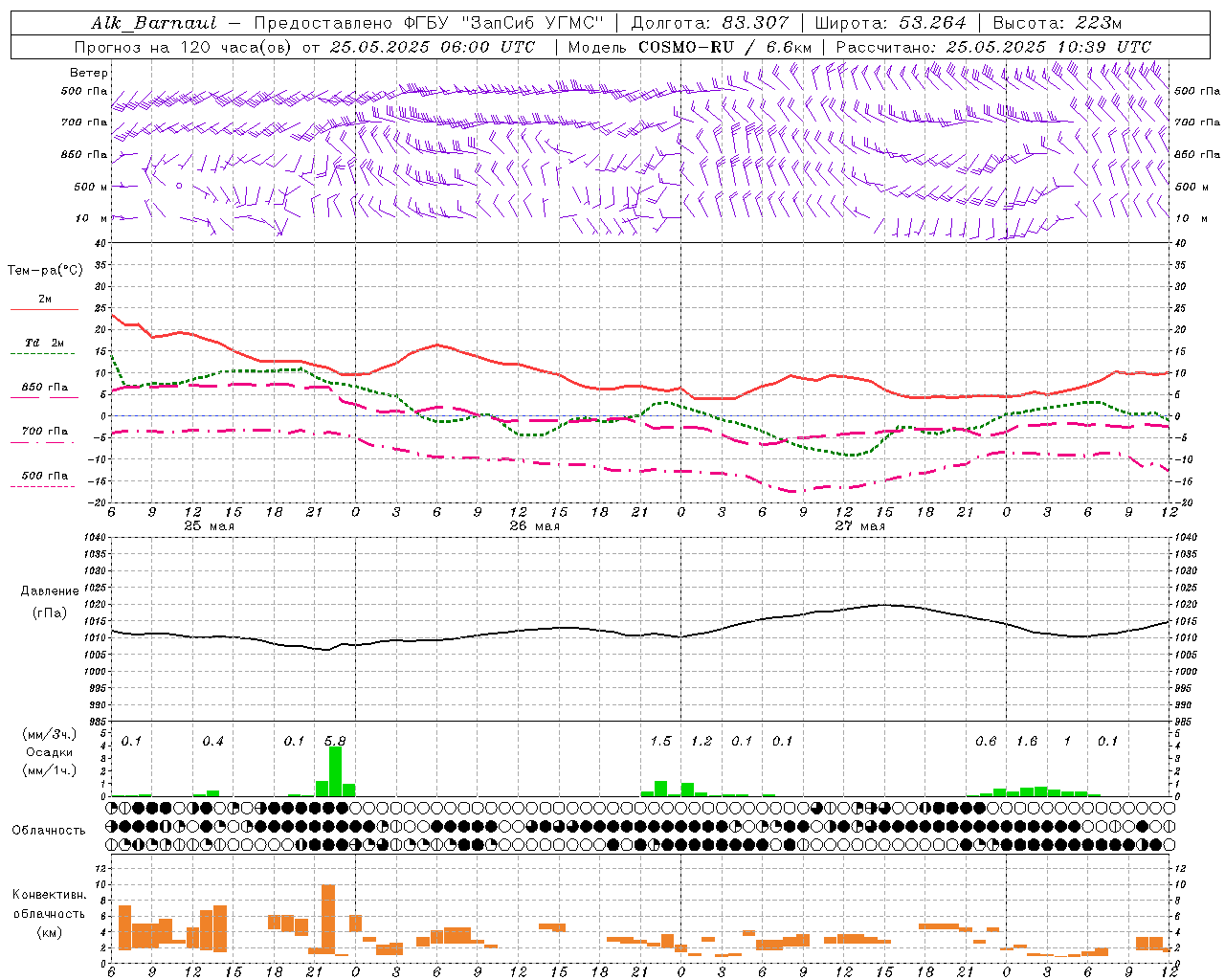
Task: Click the 'Широта: 53.264' latitude field
Action: (x=890, y=23)
